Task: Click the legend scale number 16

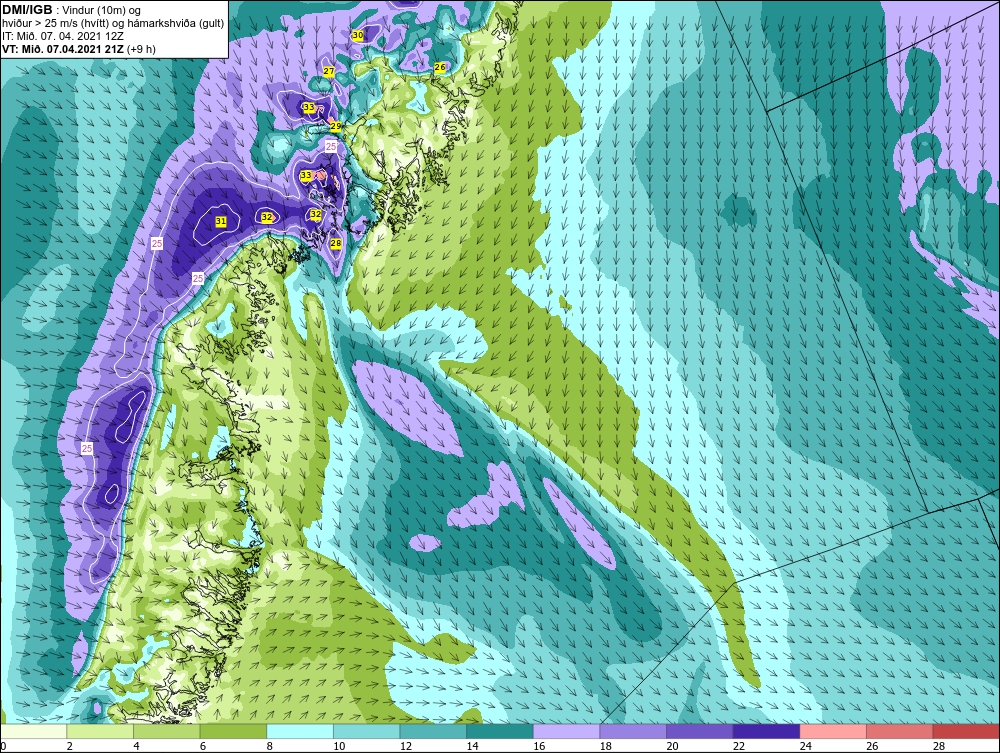Action: tap(539, 746)
